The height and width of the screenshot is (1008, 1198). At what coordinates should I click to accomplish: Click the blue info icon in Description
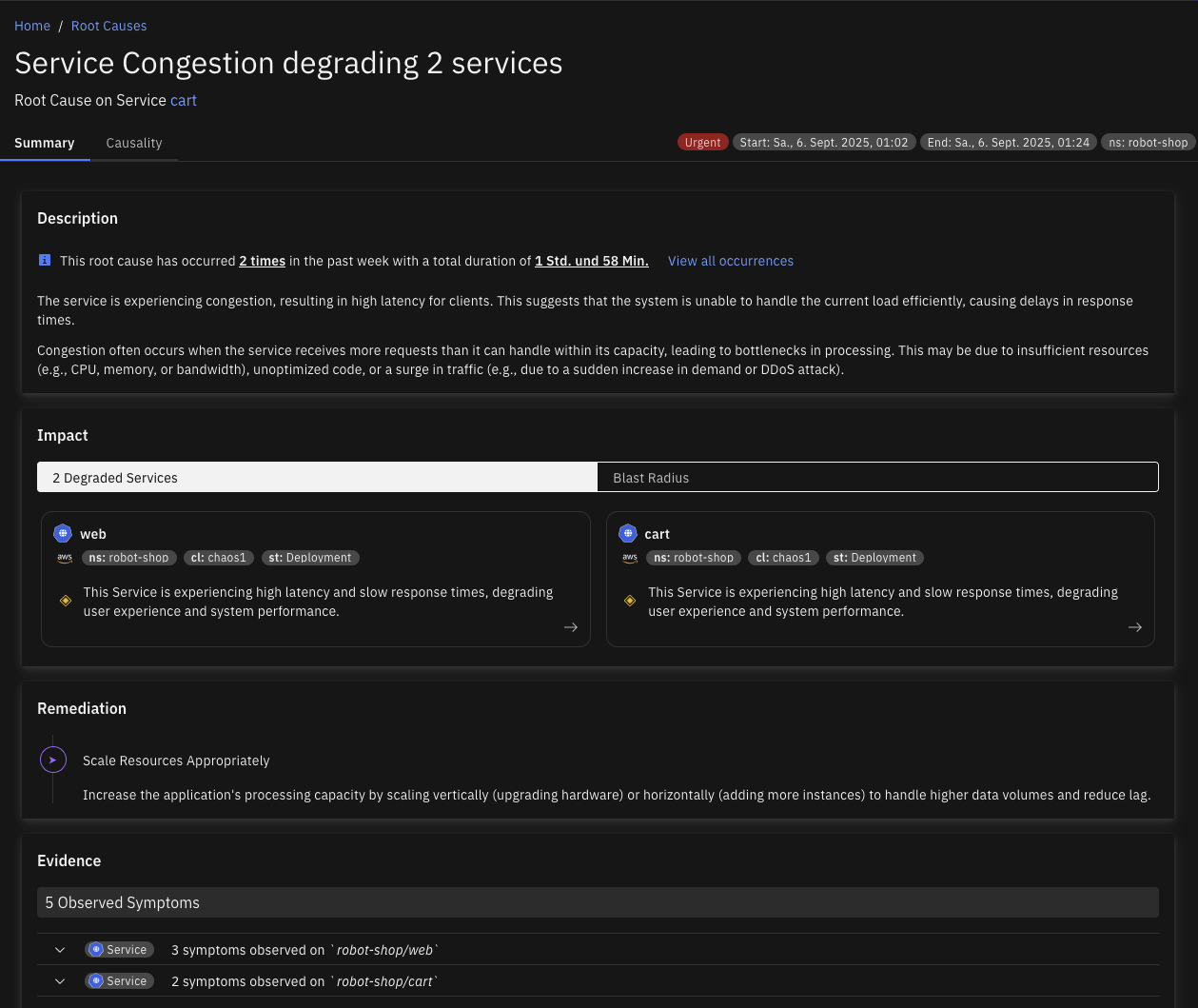[x=45, y=260]
